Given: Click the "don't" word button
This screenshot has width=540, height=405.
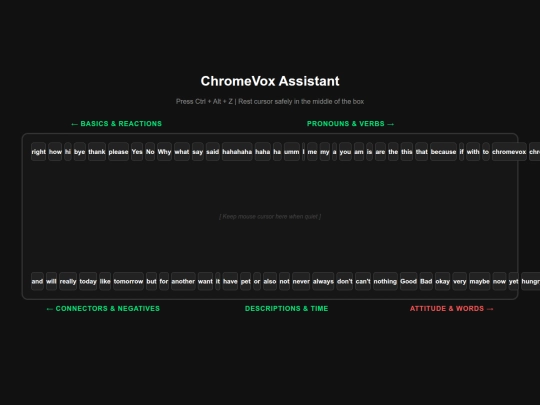Looking at the screenshot, I should 345,281.
